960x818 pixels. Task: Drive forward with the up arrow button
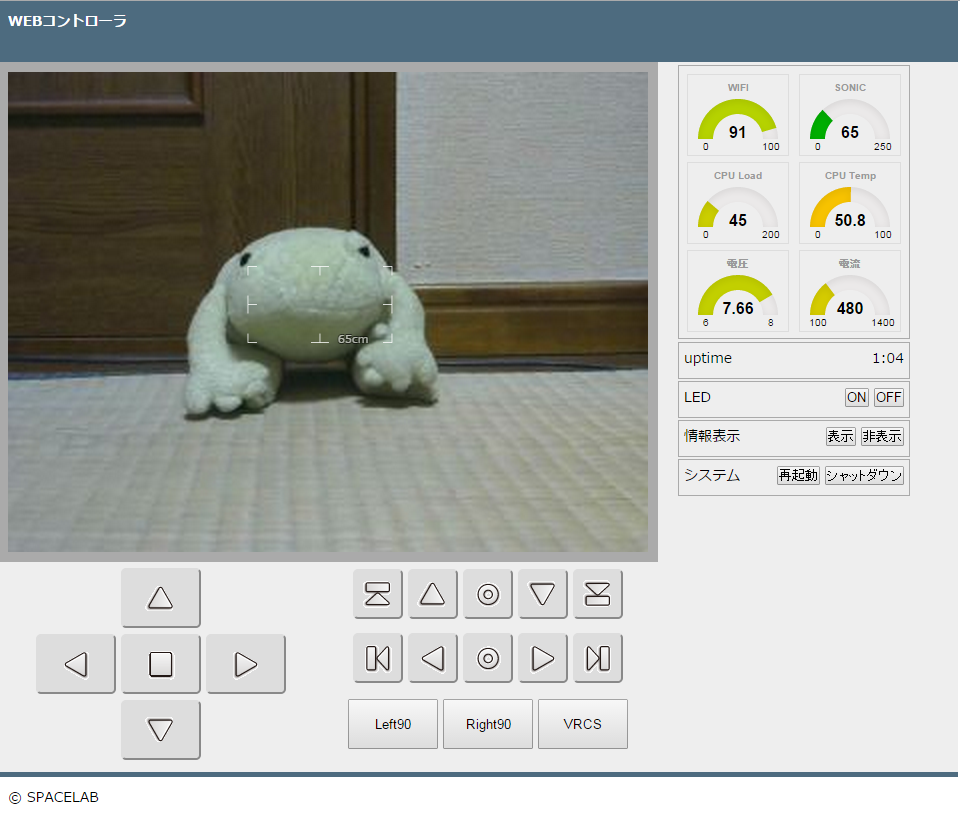(160, 598)
